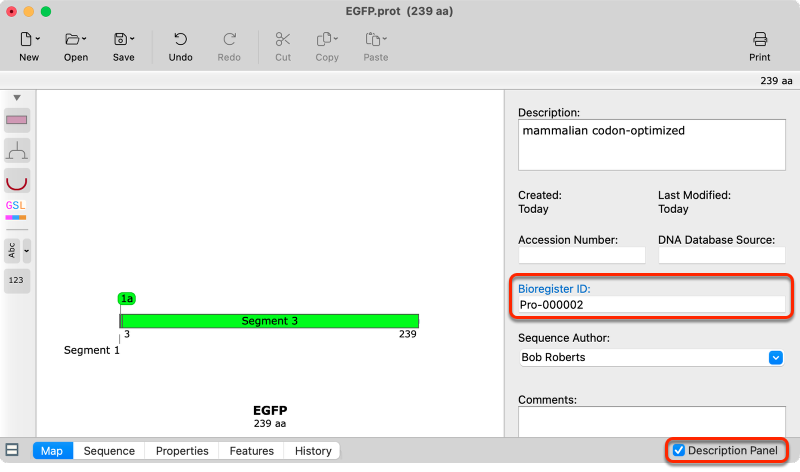This screenshot has height=472, width=800.
Task: Click the DNA Database Source field
Action: pyautogui.click(x=721, y=255)
